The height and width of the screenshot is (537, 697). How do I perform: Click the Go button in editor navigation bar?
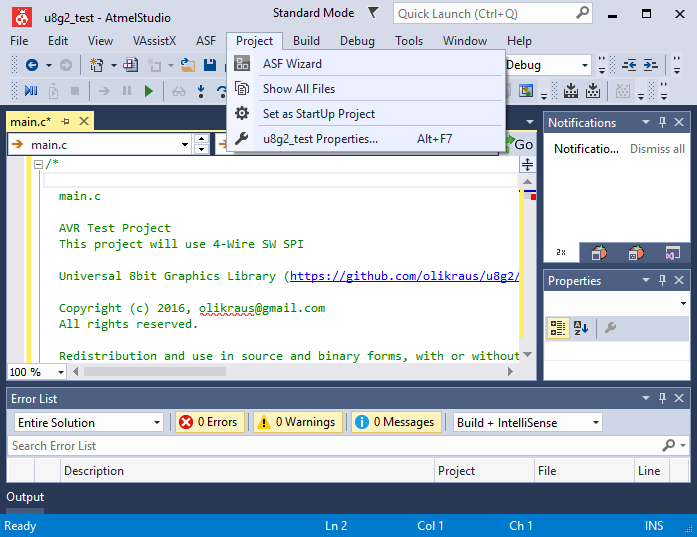pos(522,145)
